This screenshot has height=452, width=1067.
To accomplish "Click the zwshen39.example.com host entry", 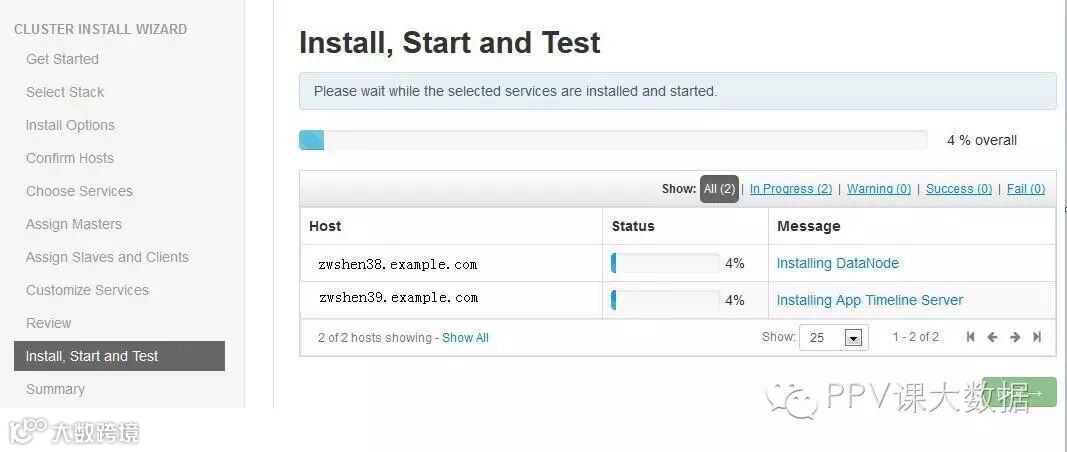I will [398, 298].
